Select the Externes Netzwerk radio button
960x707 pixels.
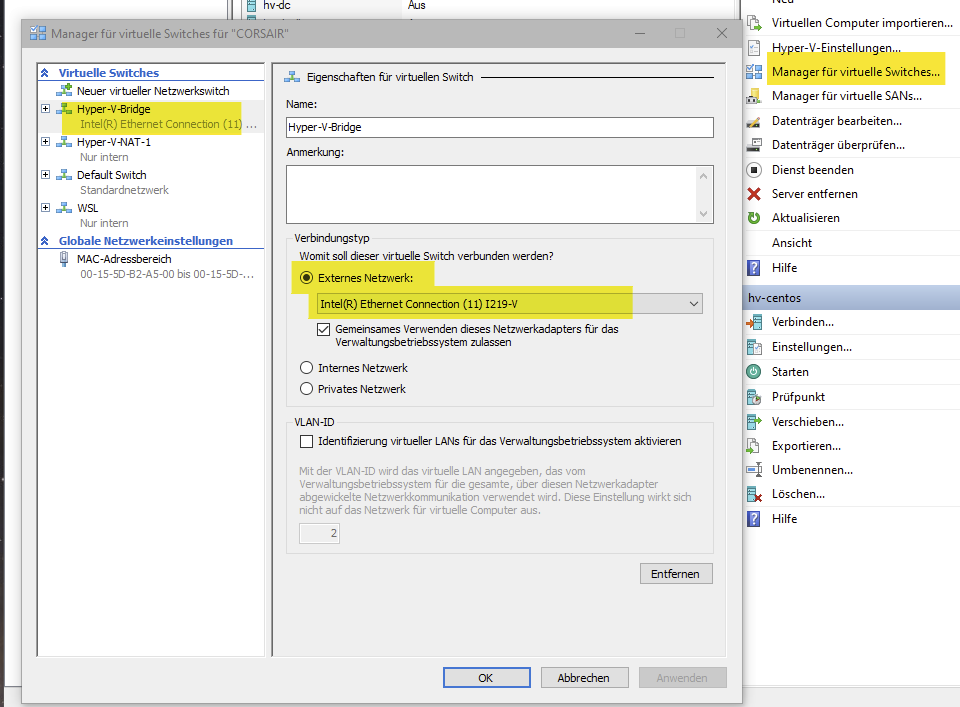coord(306,278)
